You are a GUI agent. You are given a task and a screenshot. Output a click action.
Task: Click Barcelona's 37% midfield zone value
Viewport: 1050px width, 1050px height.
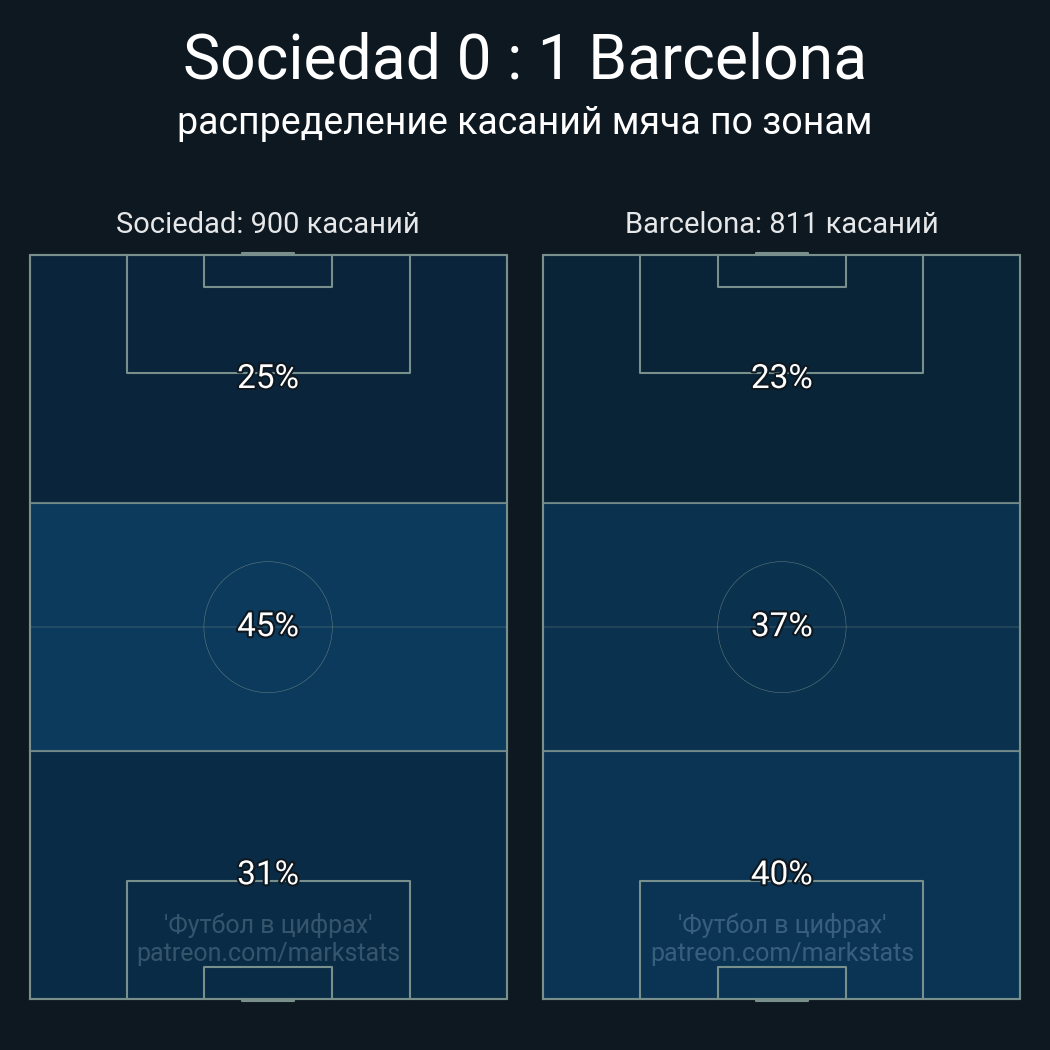coord(781,625)
